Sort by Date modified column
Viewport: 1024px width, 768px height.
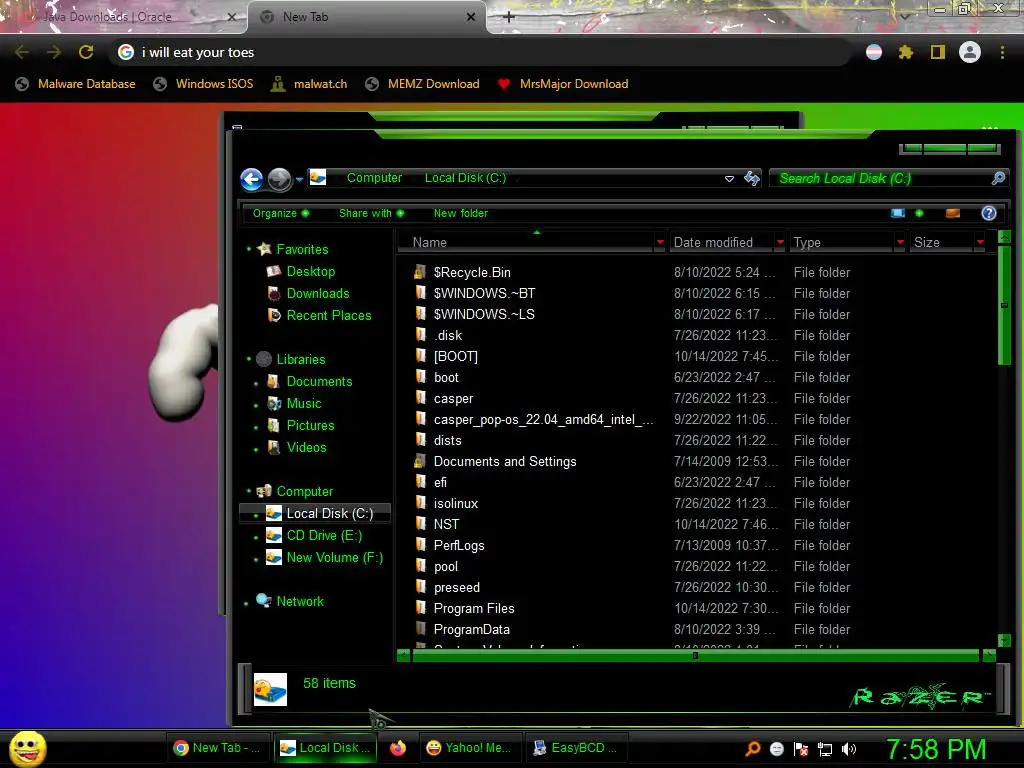(x=722, y=242)
